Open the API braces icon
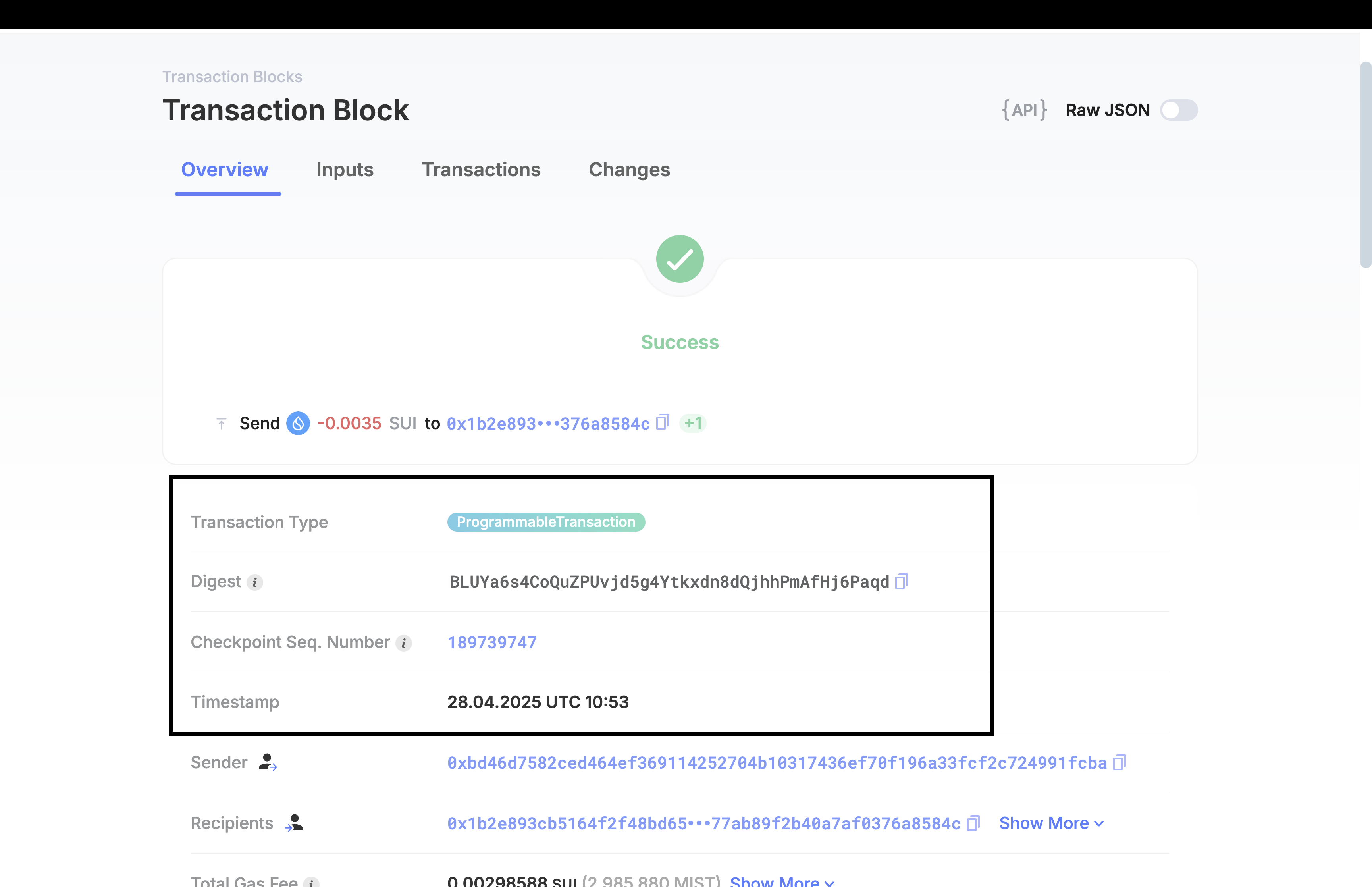The width and height of the screenshot is (1372, 887). 1024,110
